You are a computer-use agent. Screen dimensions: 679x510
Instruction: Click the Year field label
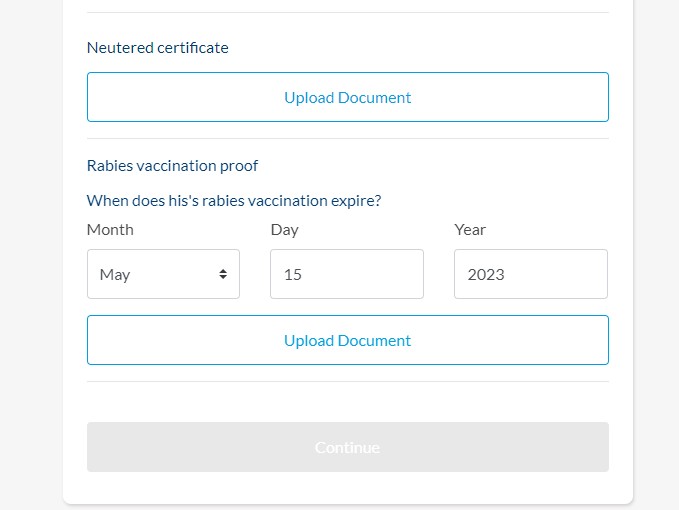470,229
